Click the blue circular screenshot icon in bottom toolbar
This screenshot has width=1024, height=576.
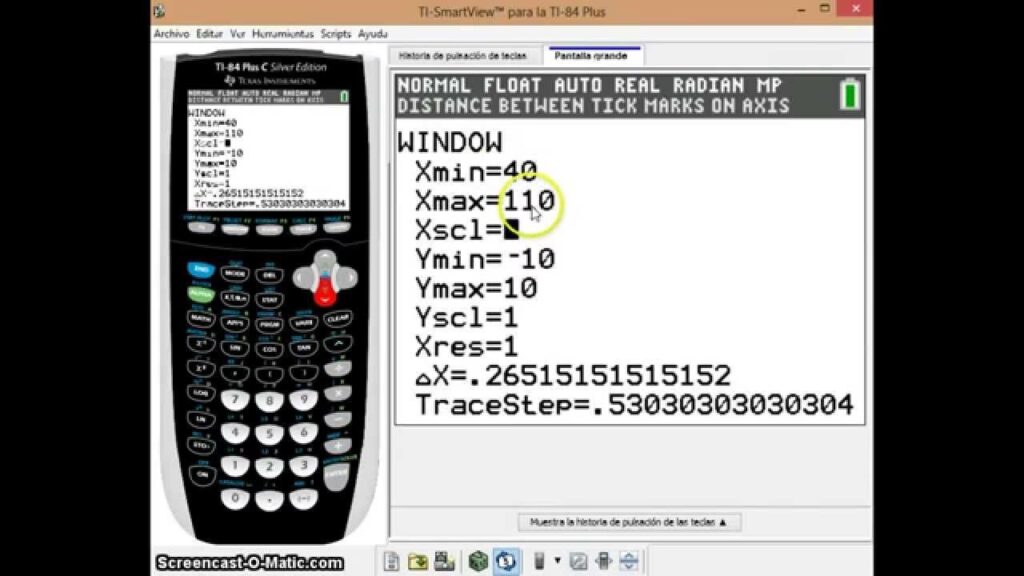click(x=506, y=561)
